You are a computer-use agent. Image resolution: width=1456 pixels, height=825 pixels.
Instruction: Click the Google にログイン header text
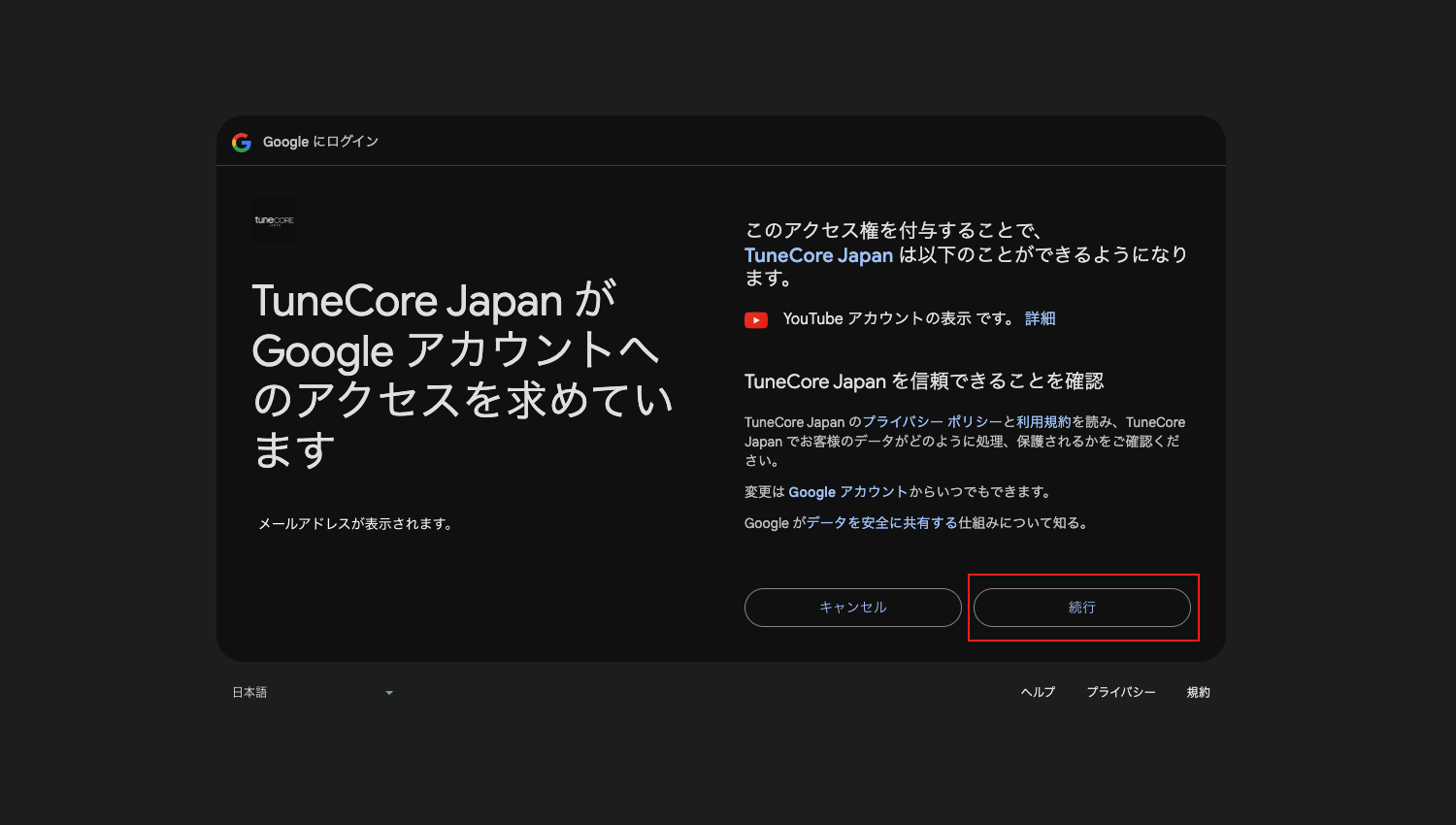pos(320,142)
